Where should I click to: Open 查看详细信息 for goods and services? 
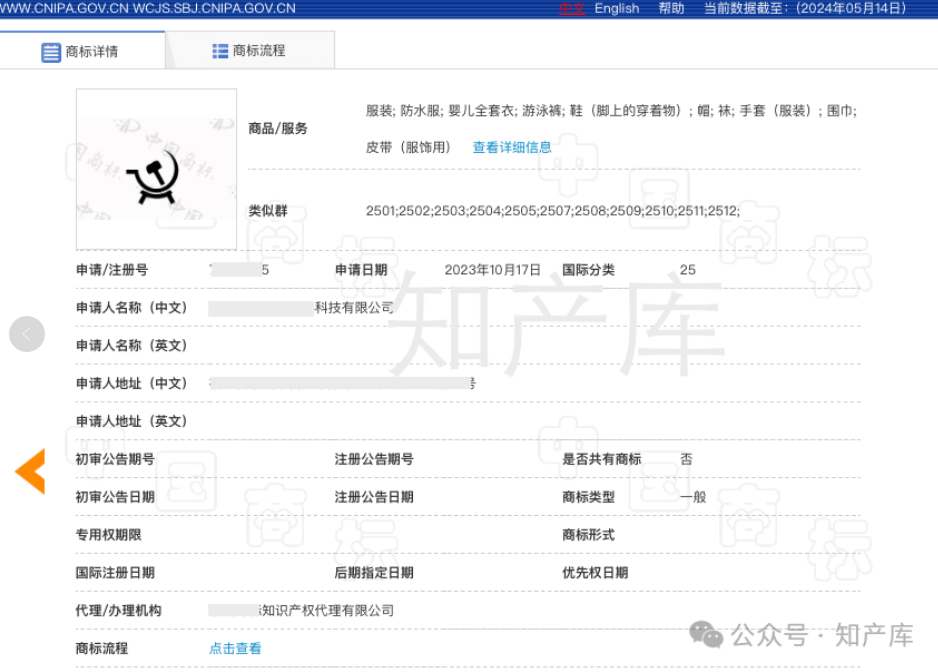click(512, 147)
